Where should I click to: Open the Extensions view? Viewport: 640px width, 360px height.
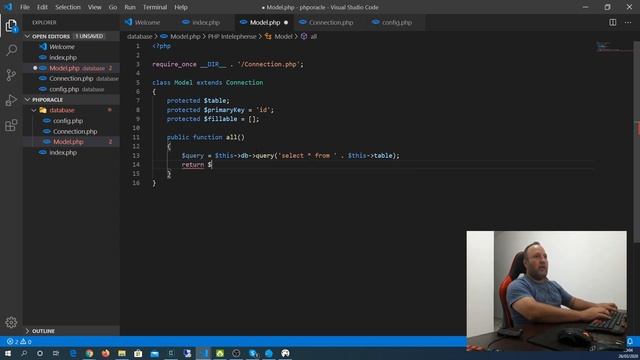tap(11, 125)
